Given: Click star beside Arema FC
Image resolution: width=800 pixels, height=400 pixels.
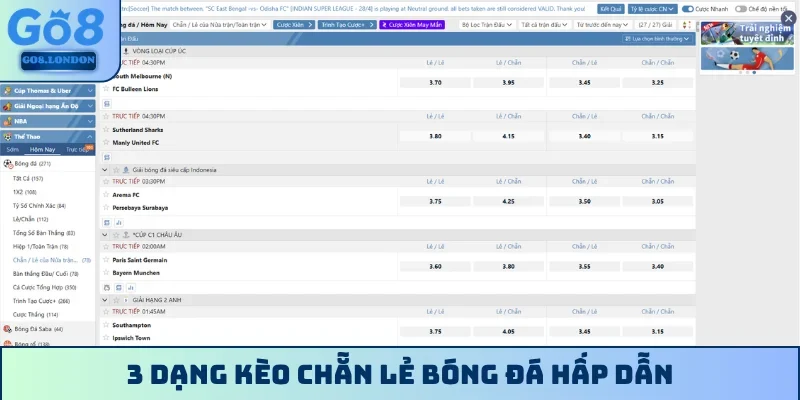Looking at the screenshot, I should click(x=106, y=194).
